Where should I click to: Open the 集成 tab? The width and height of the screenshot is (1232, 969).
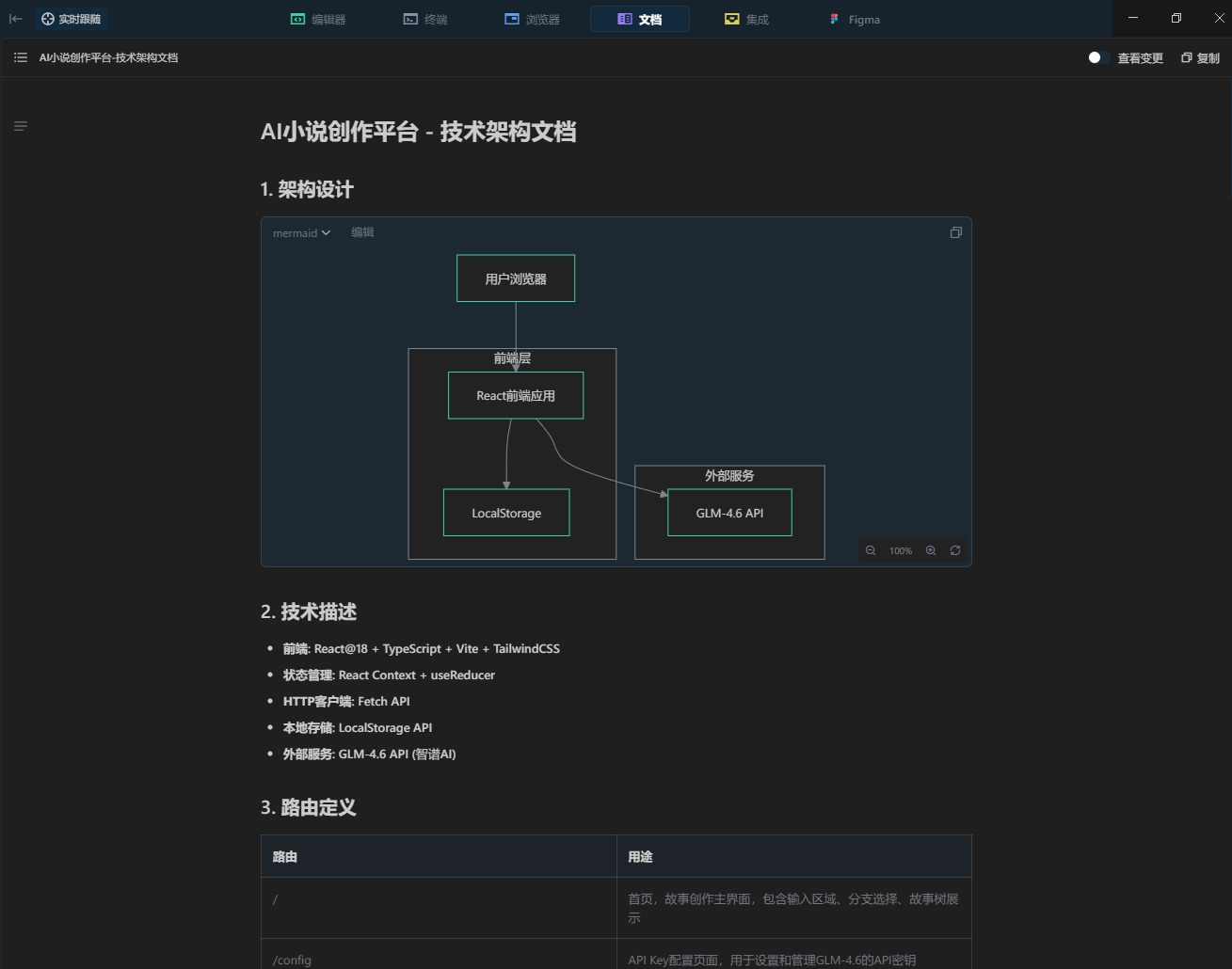(746, 19)
